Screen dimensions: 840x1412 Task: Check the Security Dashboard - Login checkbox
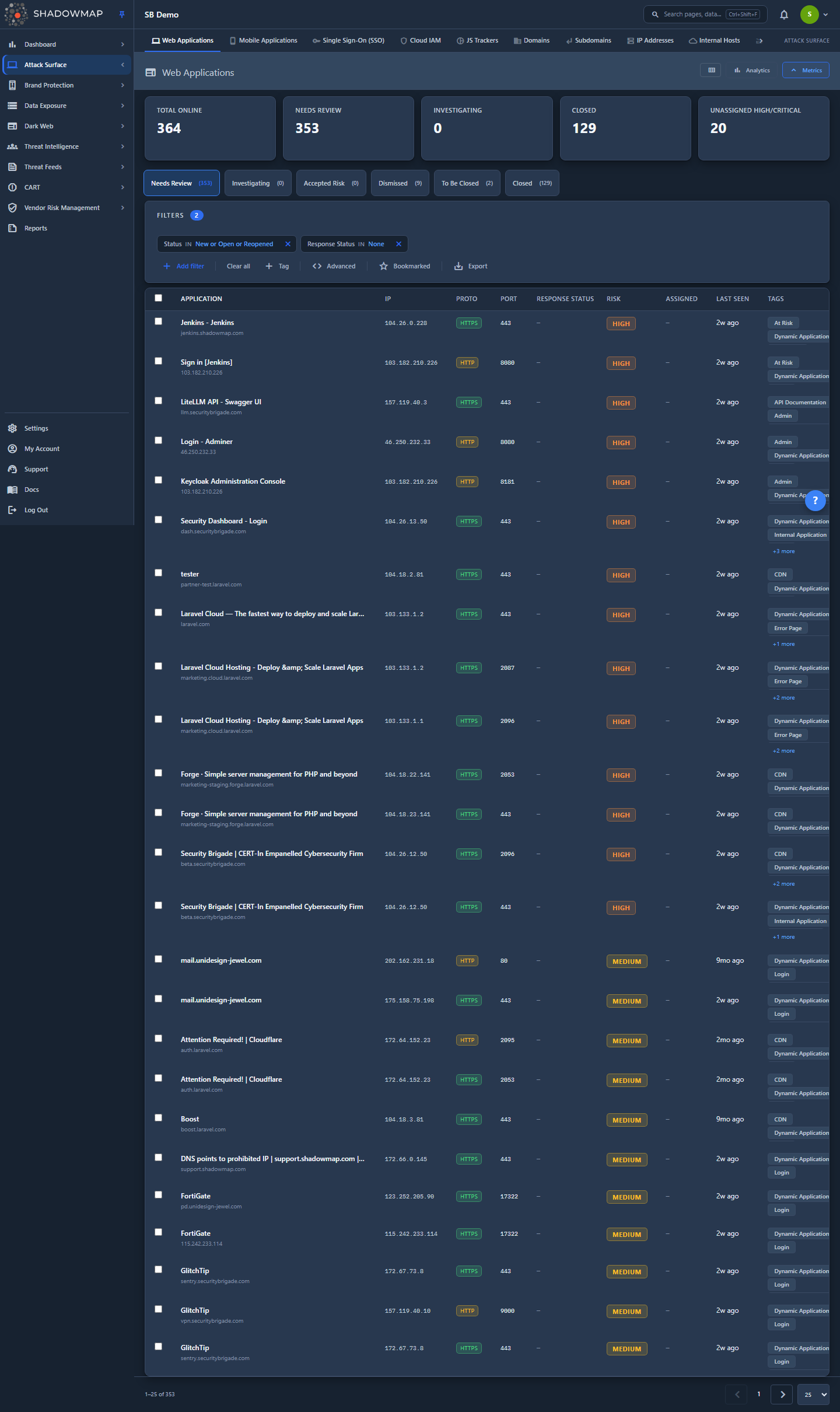158,520
